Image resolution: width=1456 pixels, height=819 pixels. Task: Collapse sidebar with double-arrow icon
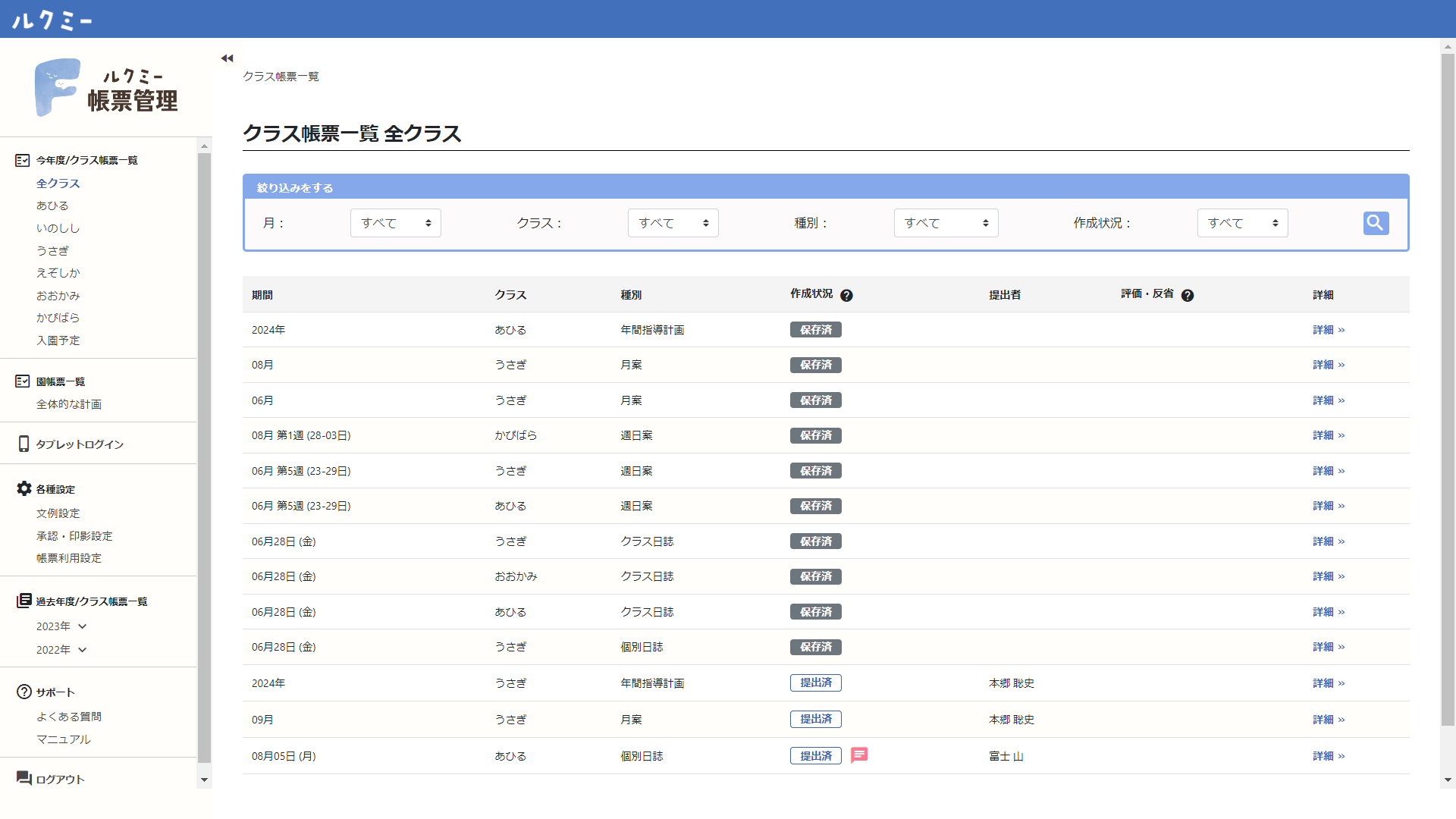click(x=227, y=58)
